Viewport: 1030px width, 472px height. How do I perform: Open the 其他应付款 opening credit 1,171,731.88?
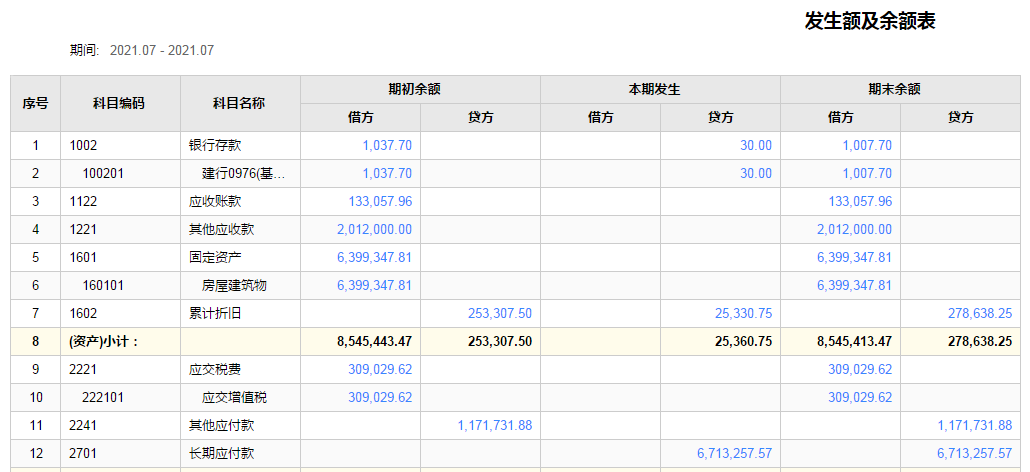coord(495,425)
